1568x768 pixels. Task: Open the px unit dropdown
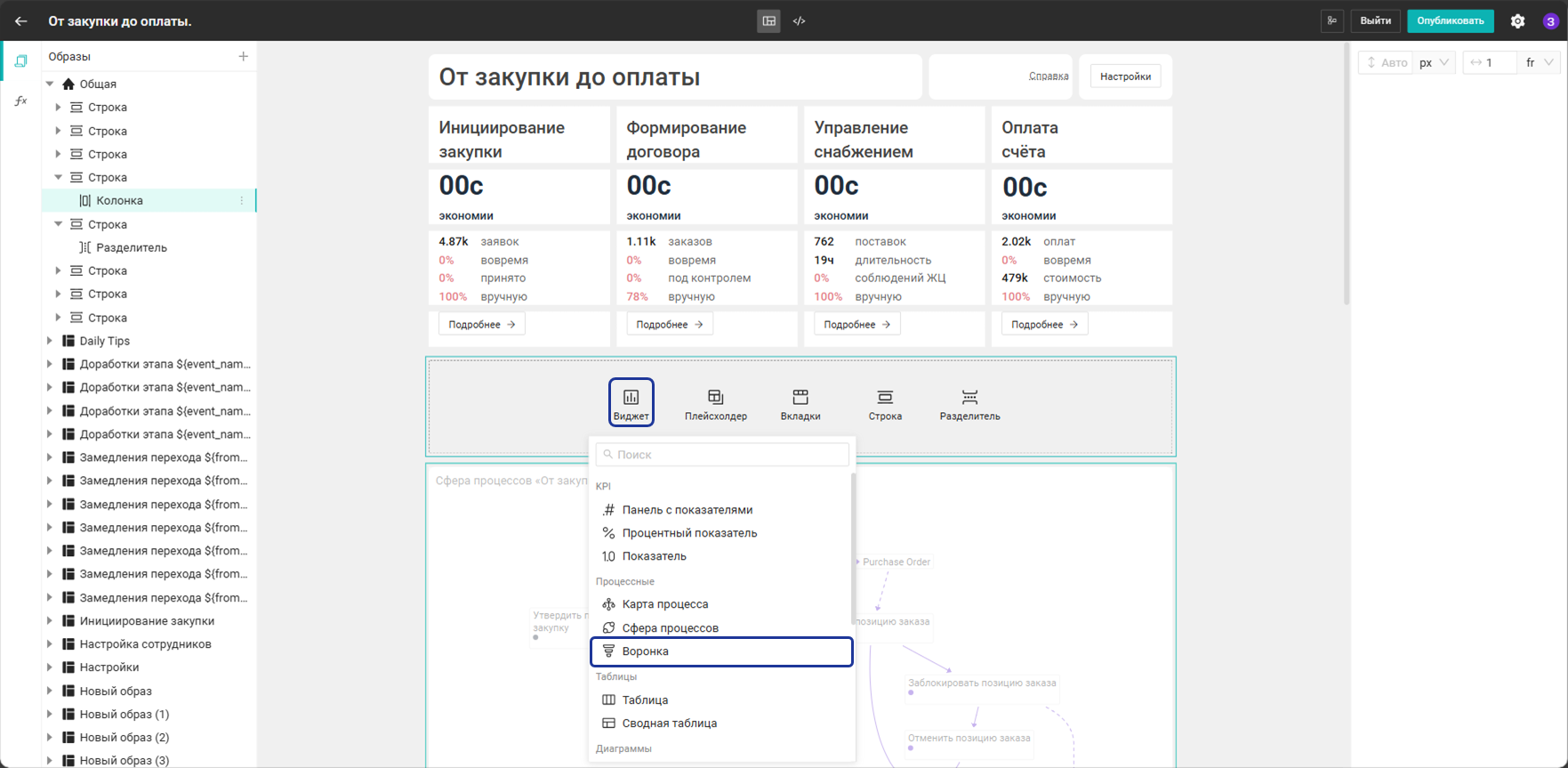[x=1435, y=62]
